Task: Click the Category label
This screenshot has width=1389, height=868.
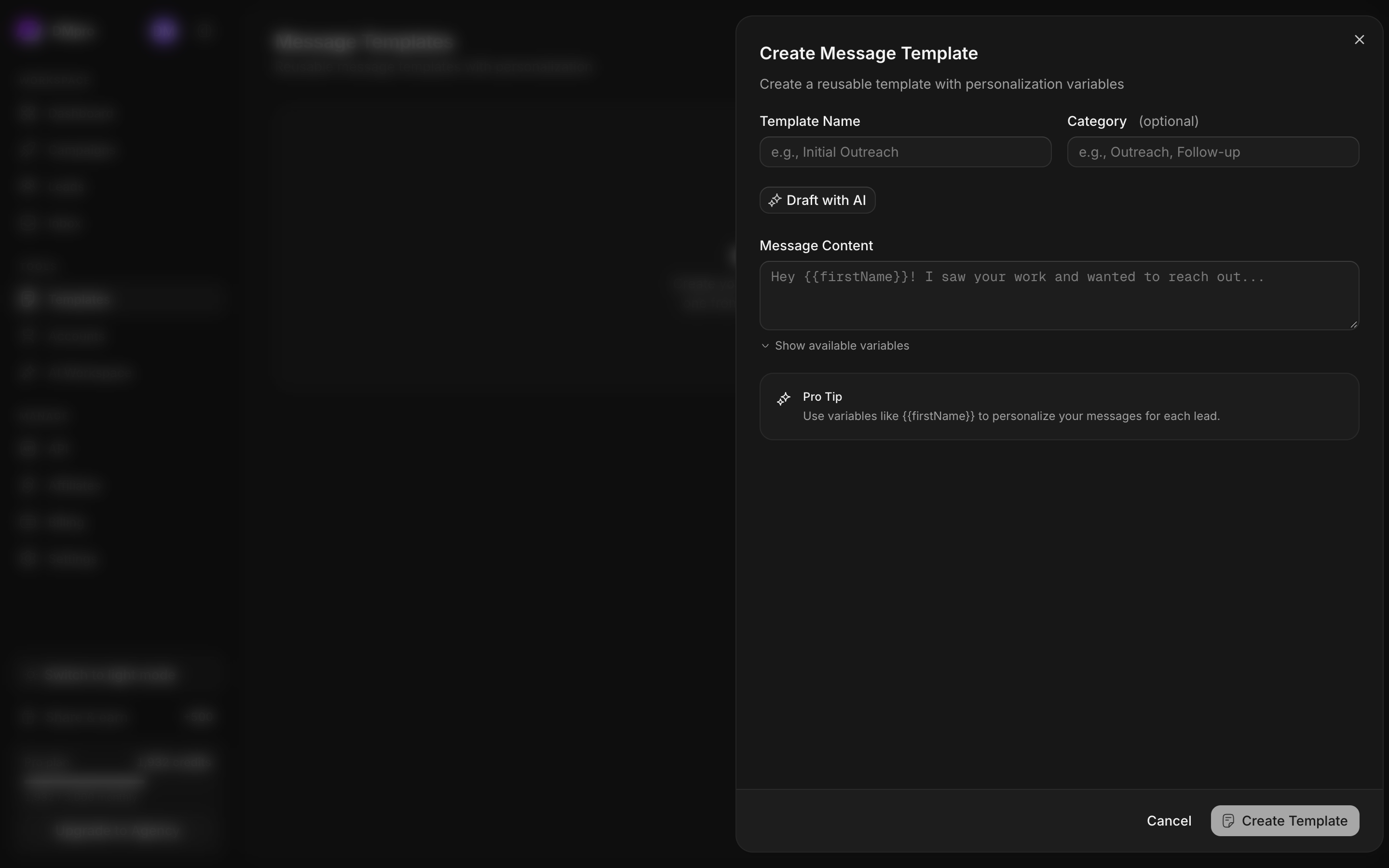Action: [1097, 121]
